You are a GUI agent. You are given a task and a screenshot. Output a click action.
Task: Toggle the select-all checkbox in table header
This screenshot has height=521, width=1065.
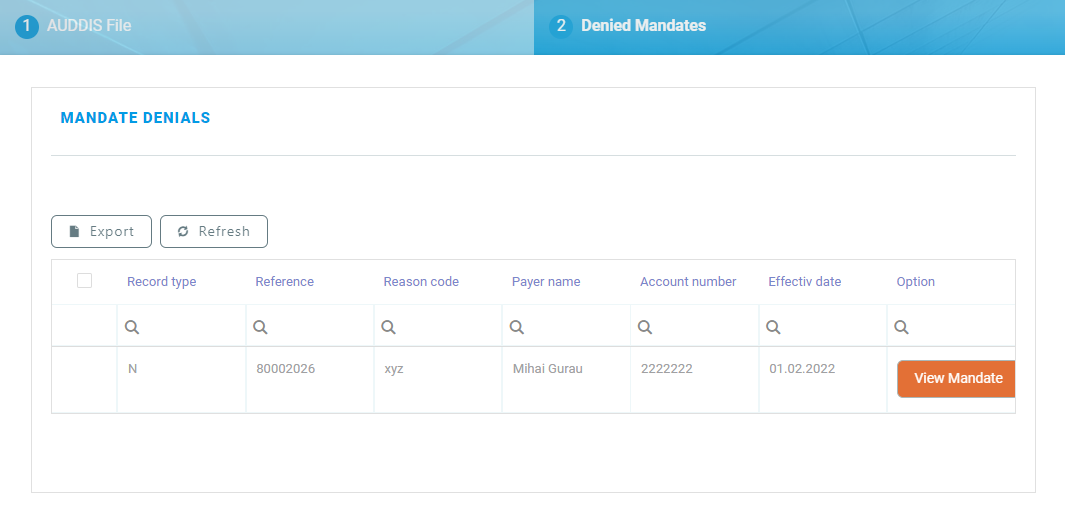pyautogui.click(x=85, y=281)
